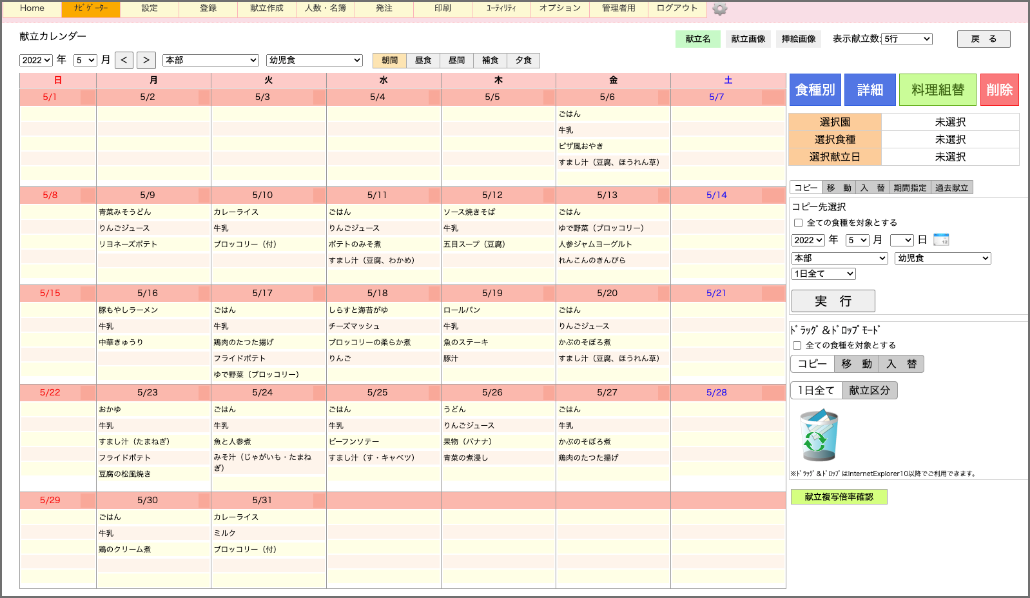
Task: Click the blue 詳細 button
Action: pyautogui.click(x=870, y=90)
